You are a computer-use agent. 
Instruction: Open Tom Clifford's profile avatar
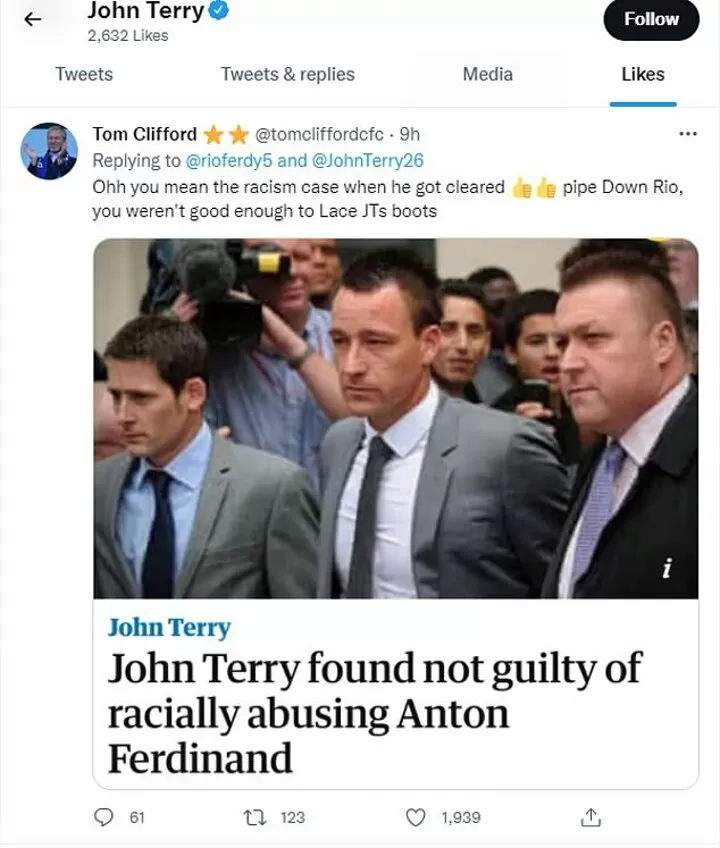coord(48,148)
